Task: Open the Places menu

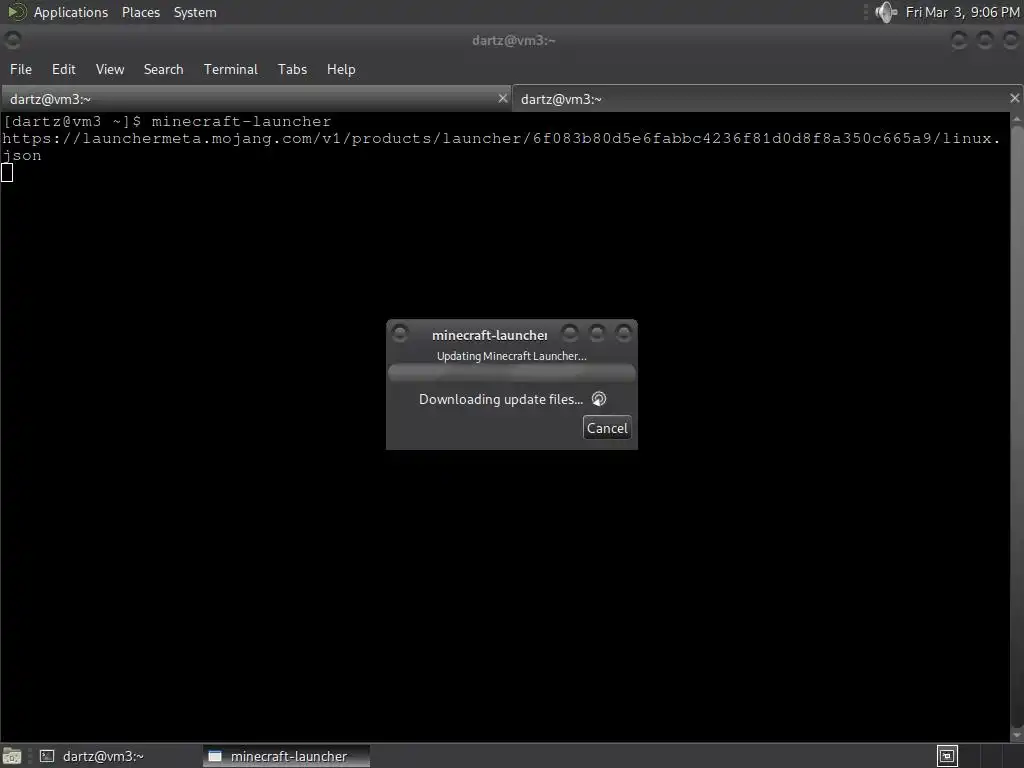Action: (140, 12)
